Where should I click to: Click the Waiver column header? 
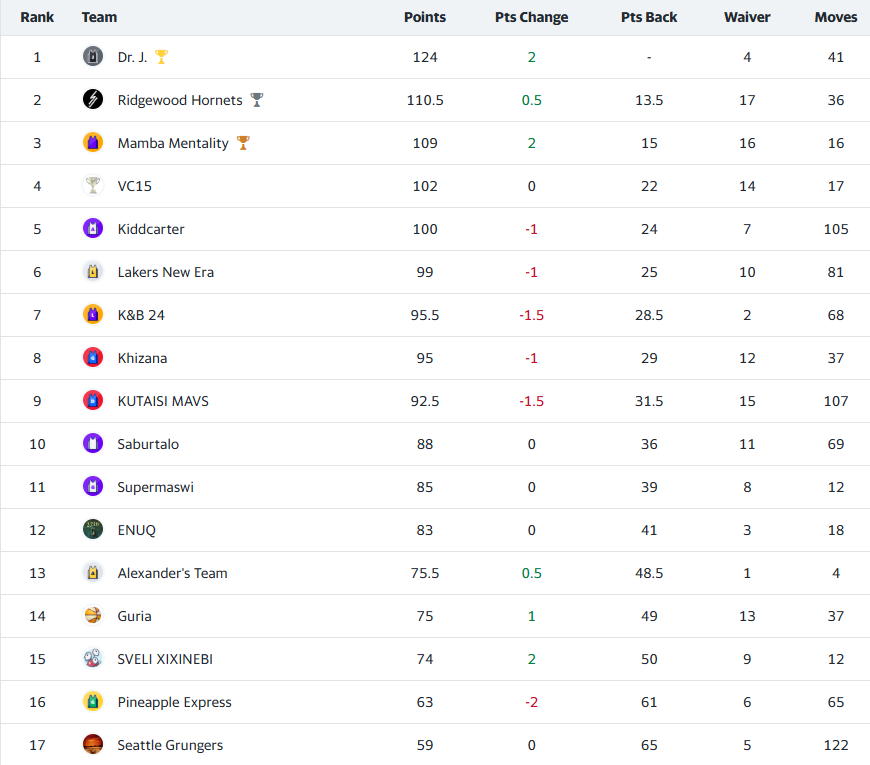[x=747, y=17]
